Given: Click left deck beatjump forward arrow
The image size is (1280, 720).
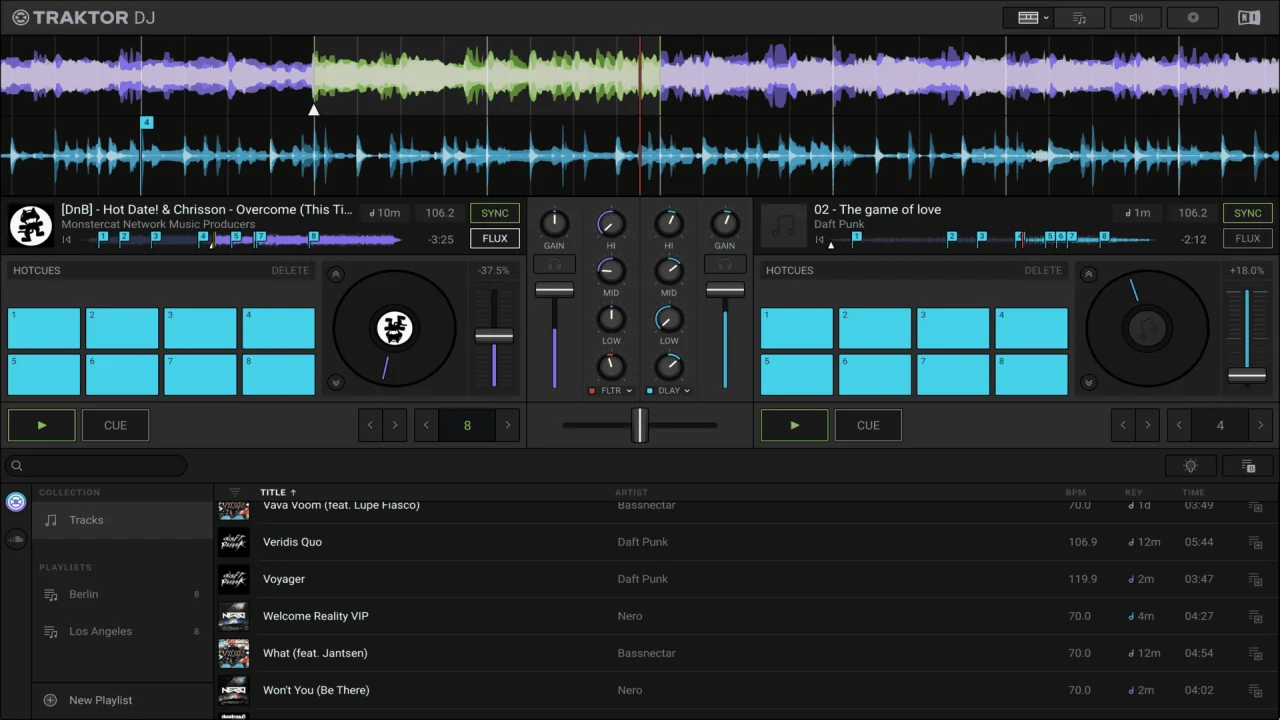Looking at the screenshot, I should 395,425.
